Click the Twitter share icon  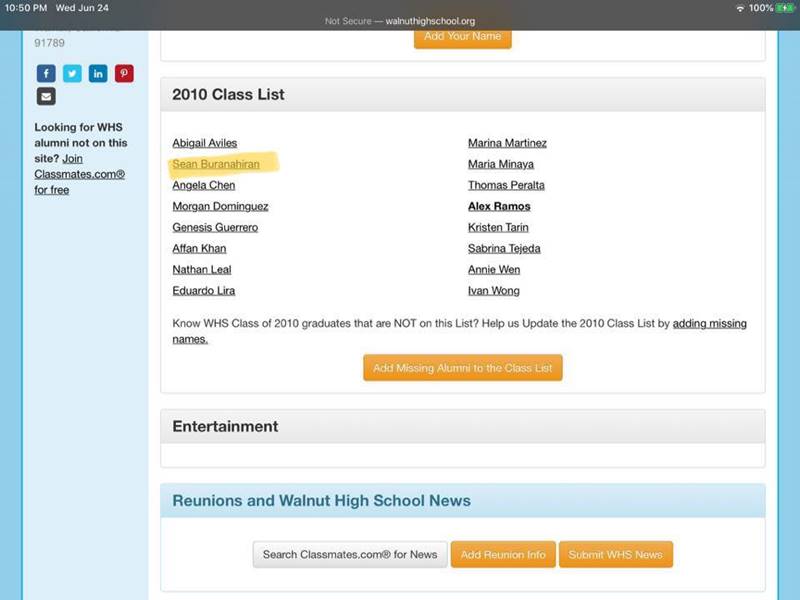point(72,73)
